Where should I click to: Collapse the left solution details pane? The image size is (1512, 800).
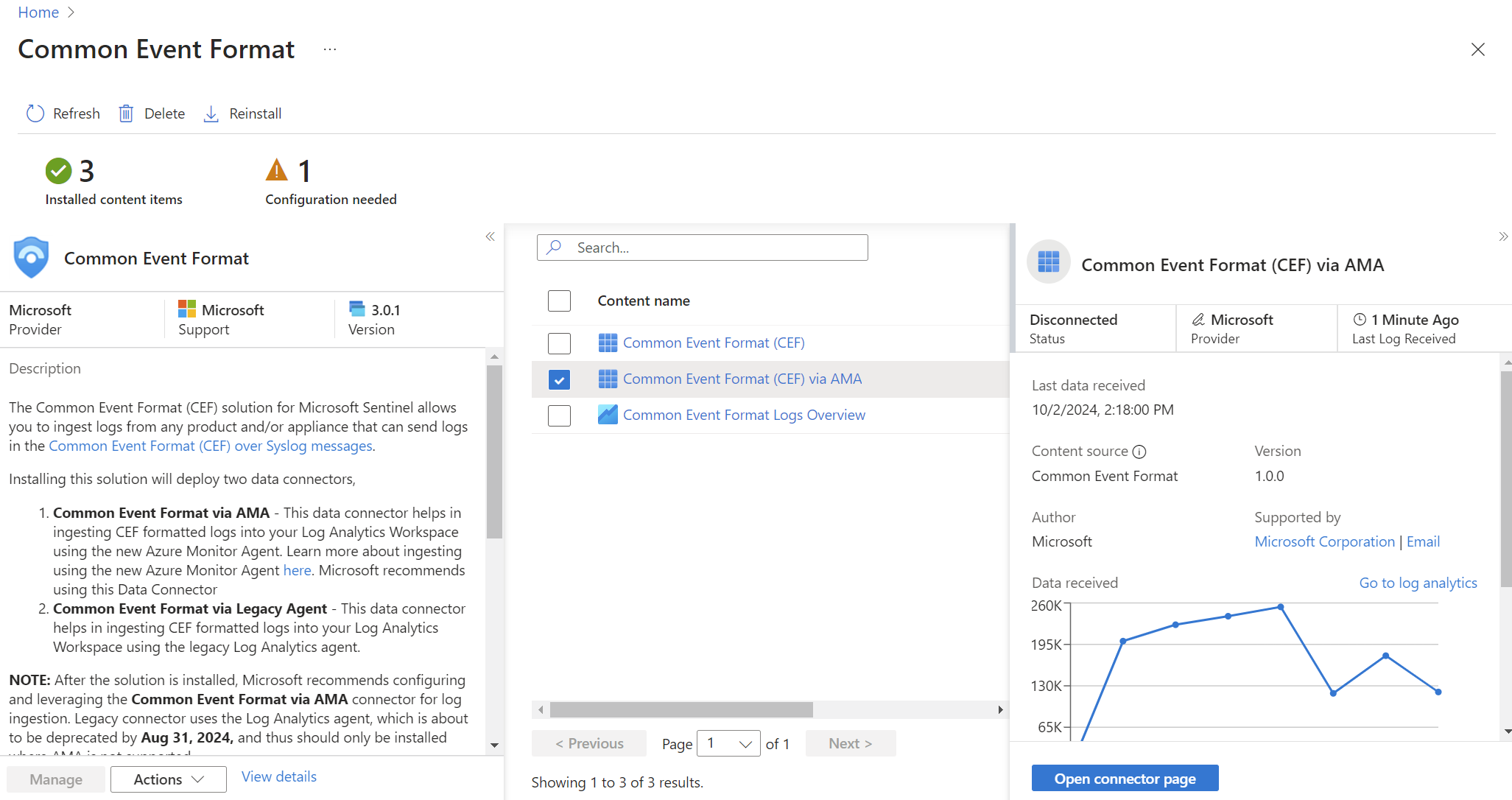click(x=490, y=236)
